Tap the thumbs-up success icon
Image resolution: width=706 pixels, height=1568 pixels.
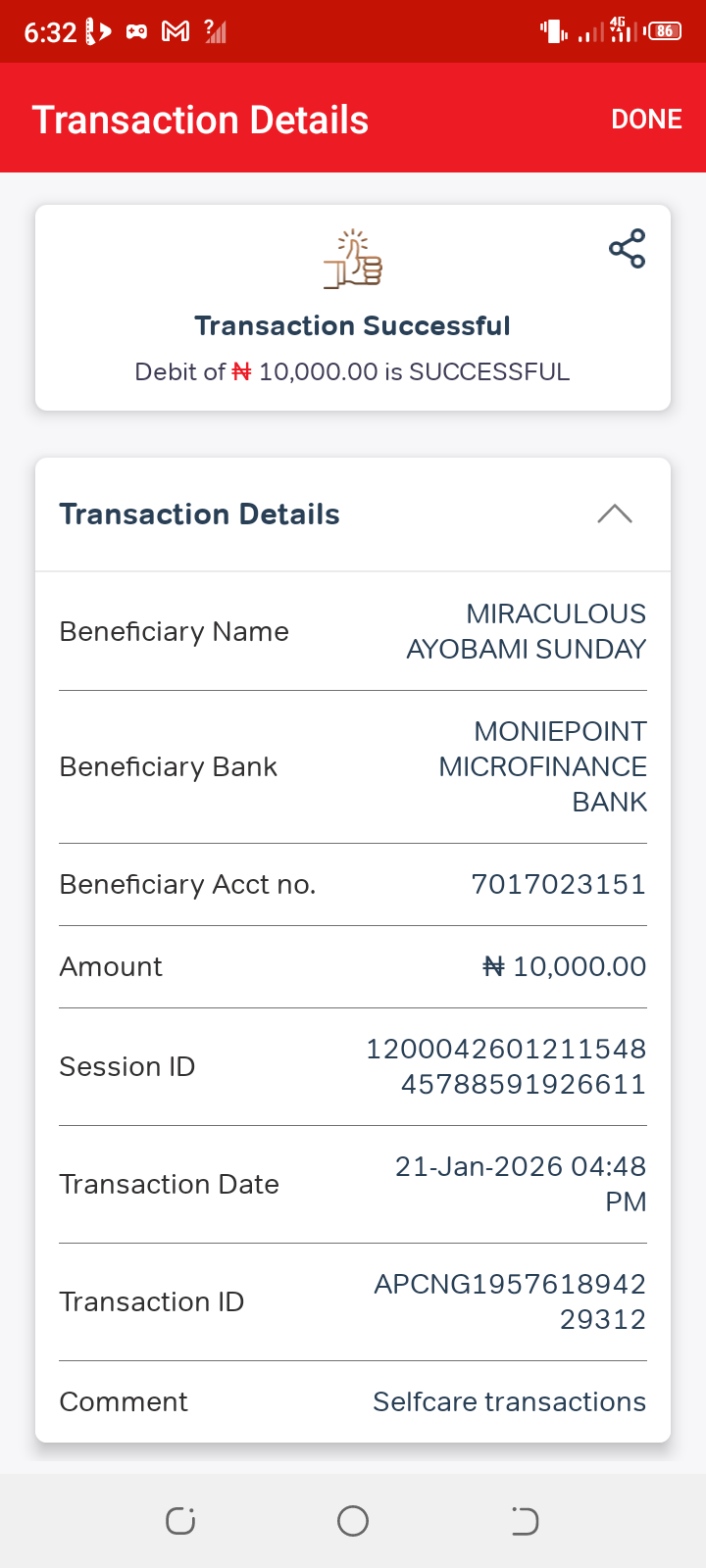[353, 260]
